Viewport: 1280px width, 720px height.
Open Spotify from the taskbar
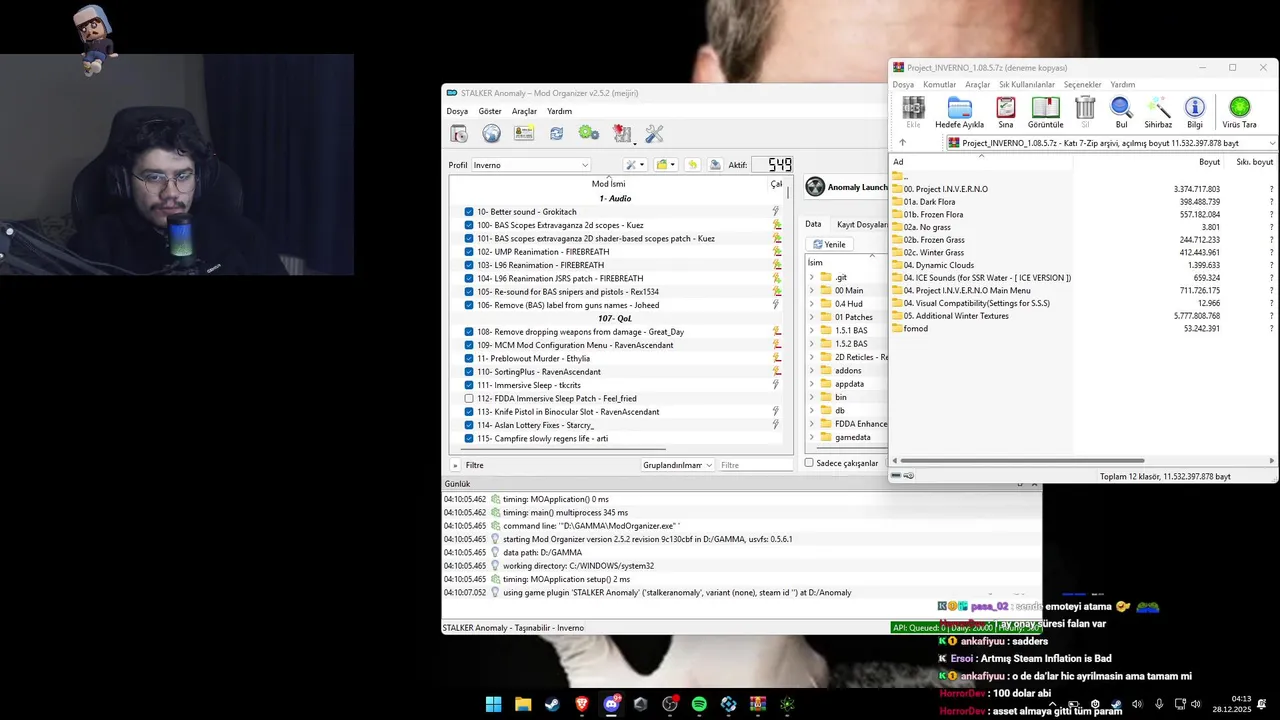(699, 704)
